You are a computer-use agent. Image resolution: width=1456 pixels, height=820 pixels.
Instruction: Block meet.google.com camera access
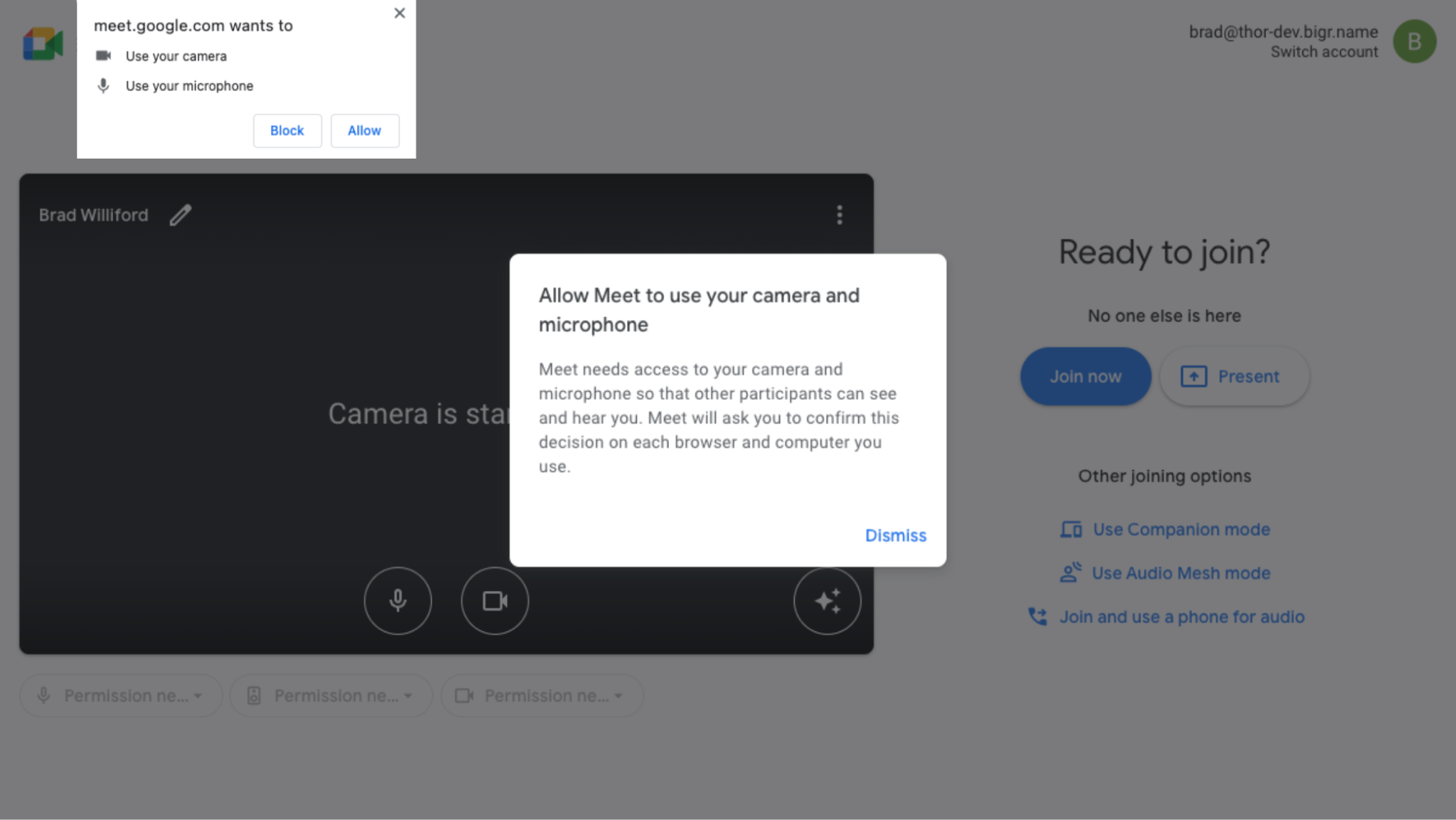tap(287, 130)
